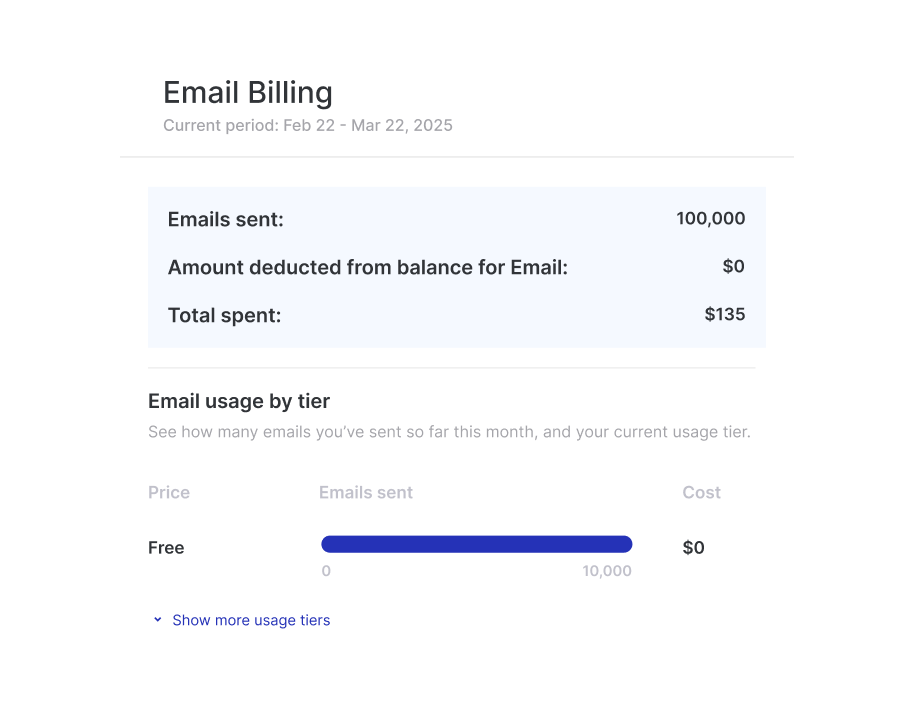Open the Show more usage tiers link
The width and height of the screenshot is (914, 708).
pyautogui.click(x=251, y=620)
